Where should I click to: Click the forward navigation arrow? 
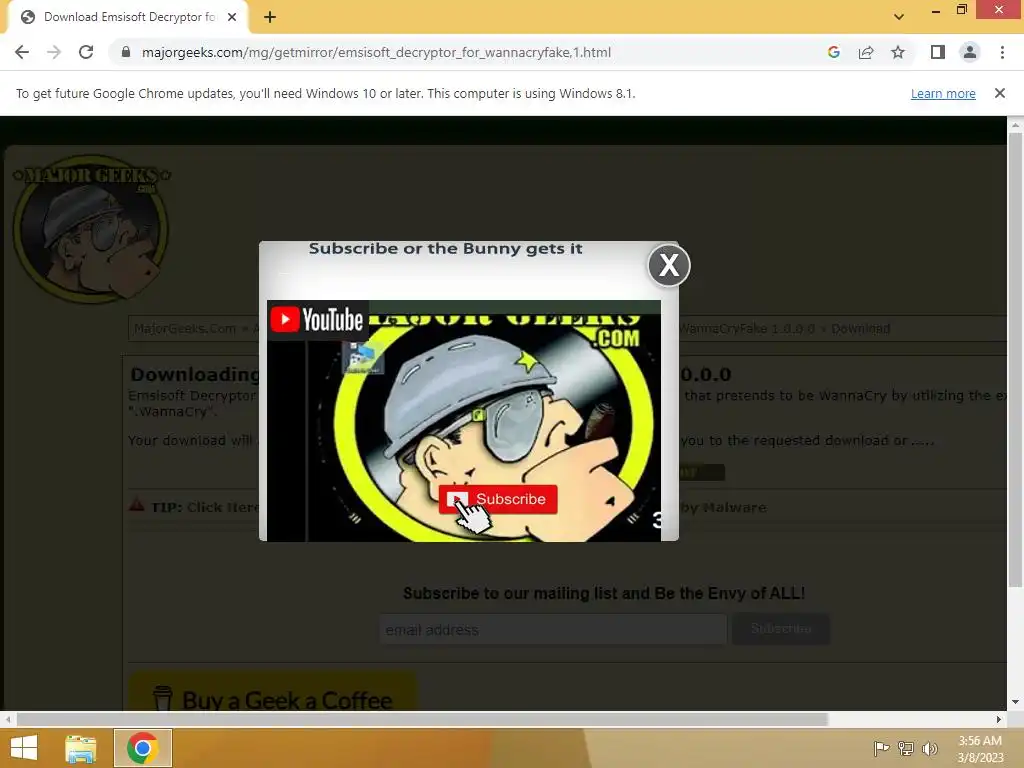pyautogui.click(x=54, y=52)
